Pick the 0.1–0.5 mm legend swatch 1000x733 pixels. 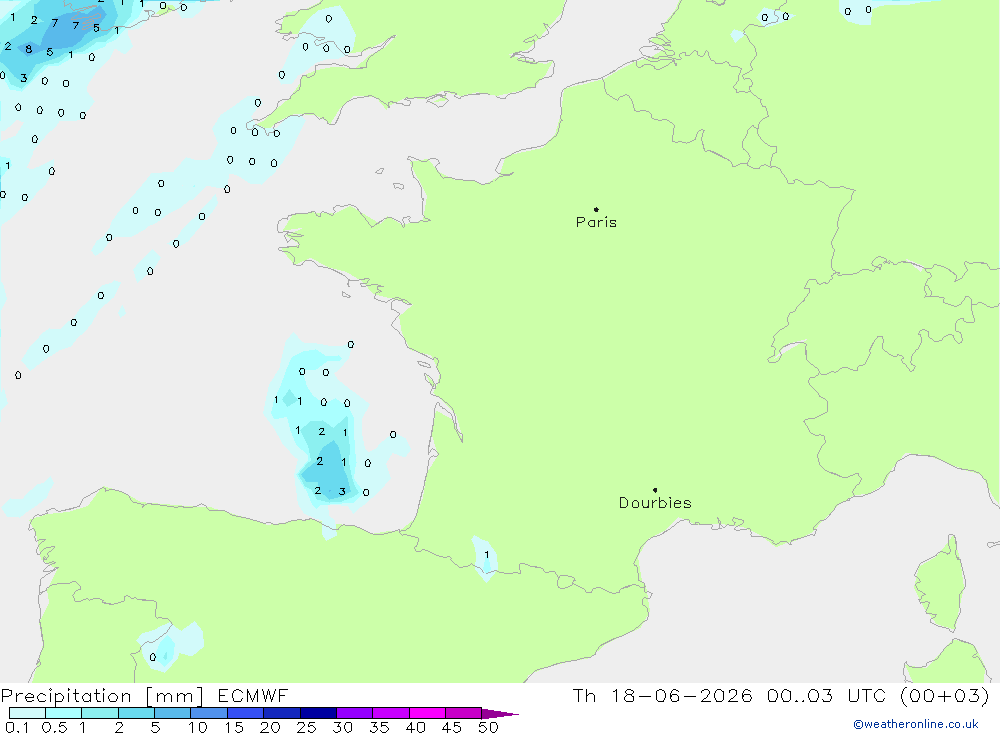tap(27, 713)
